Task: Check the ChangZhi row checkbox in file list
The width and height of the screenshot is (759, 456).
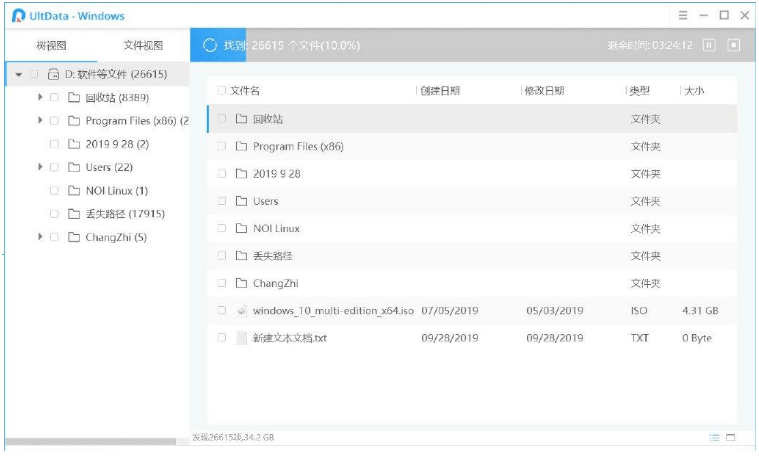Action: (222, 283)
